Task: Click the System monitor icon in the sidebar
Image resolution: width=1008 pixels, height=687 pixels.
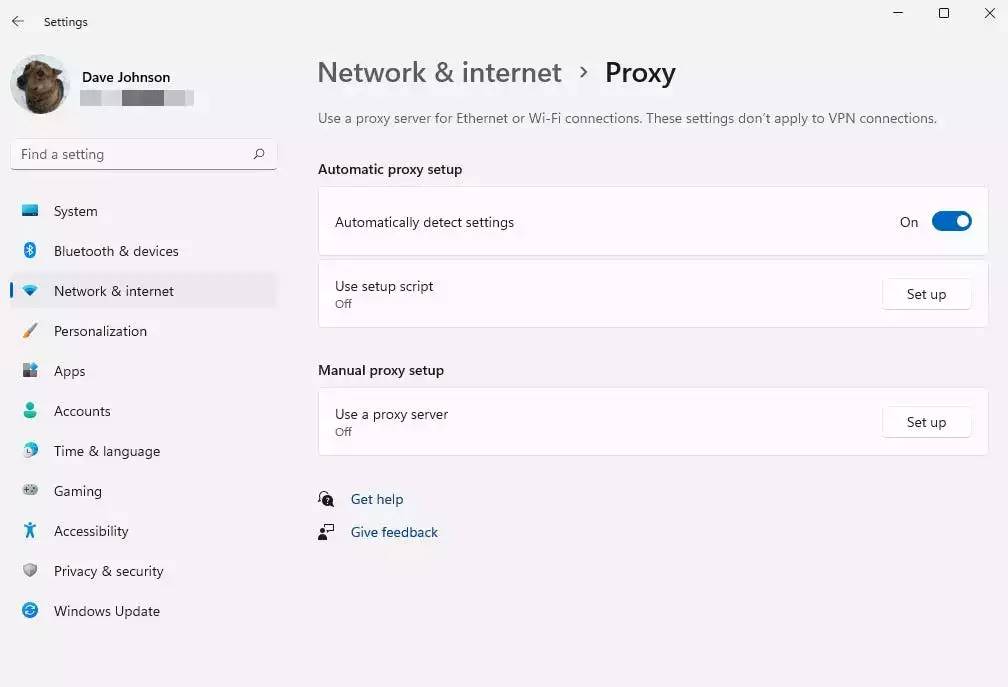Action: coord(30,210)
